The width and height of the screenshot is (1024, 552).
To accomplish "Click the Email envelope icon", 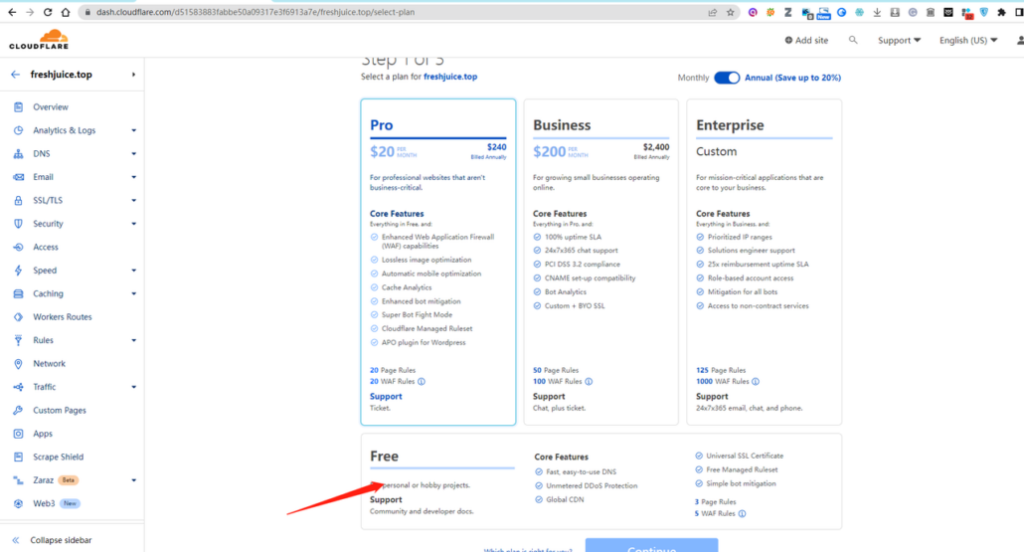I will click(x=18, y=177).
